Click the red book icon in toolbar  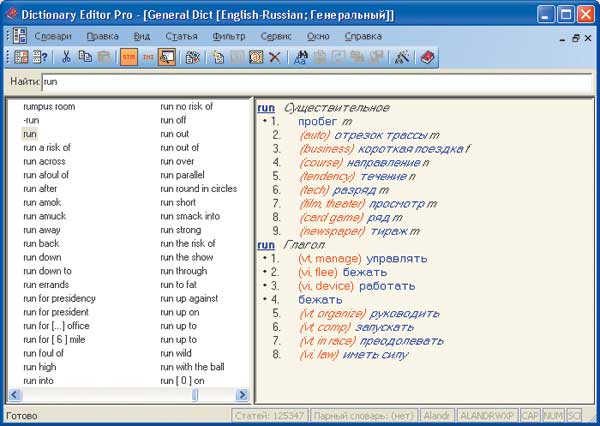tap(427, 57)
